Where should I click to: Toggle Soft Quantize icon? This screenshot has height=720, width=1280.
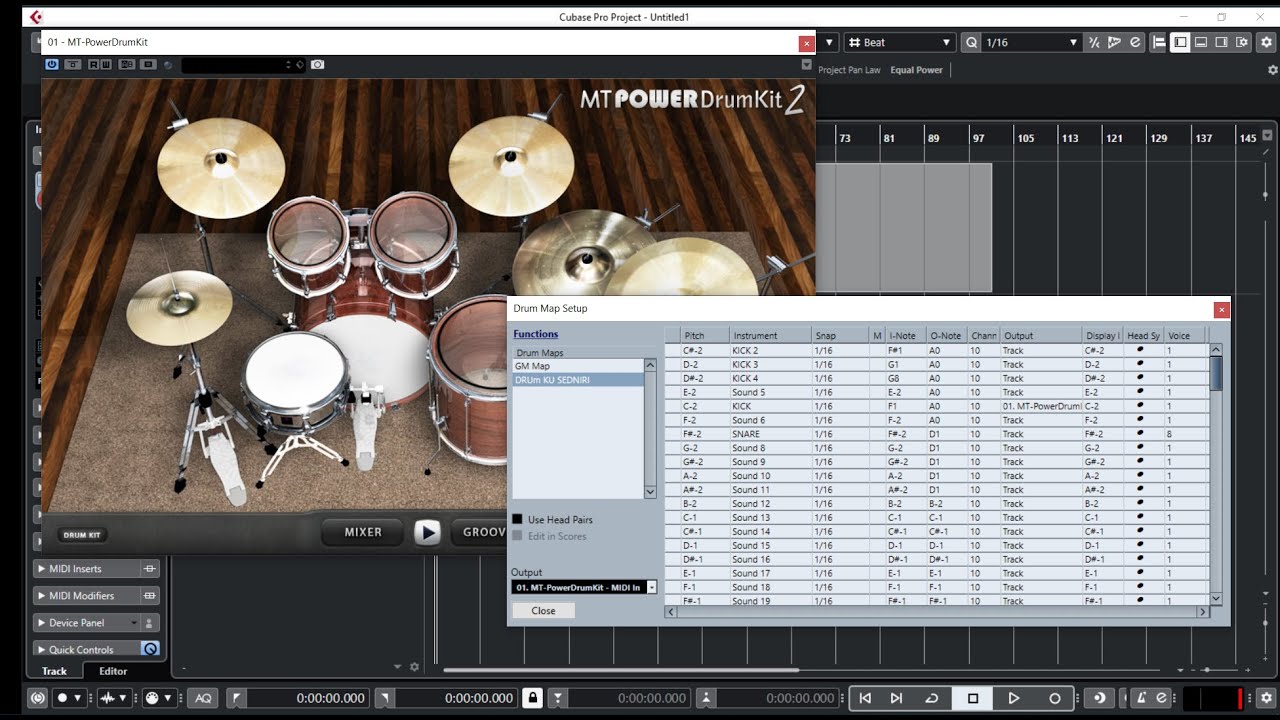point(1094,42)
